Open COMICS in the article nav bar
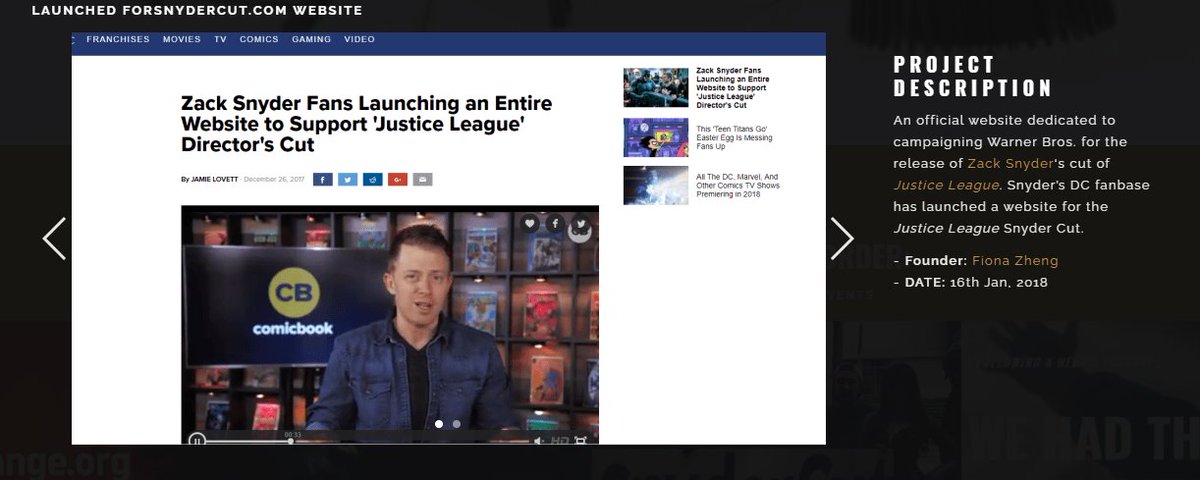 (x=259, y=40)
